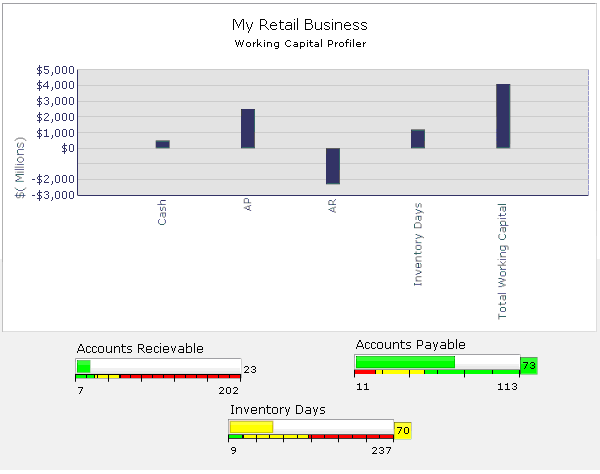Click the green Accounts Recievable gauge bar
This screenshot has width=600, height=474.
[83, 366]
